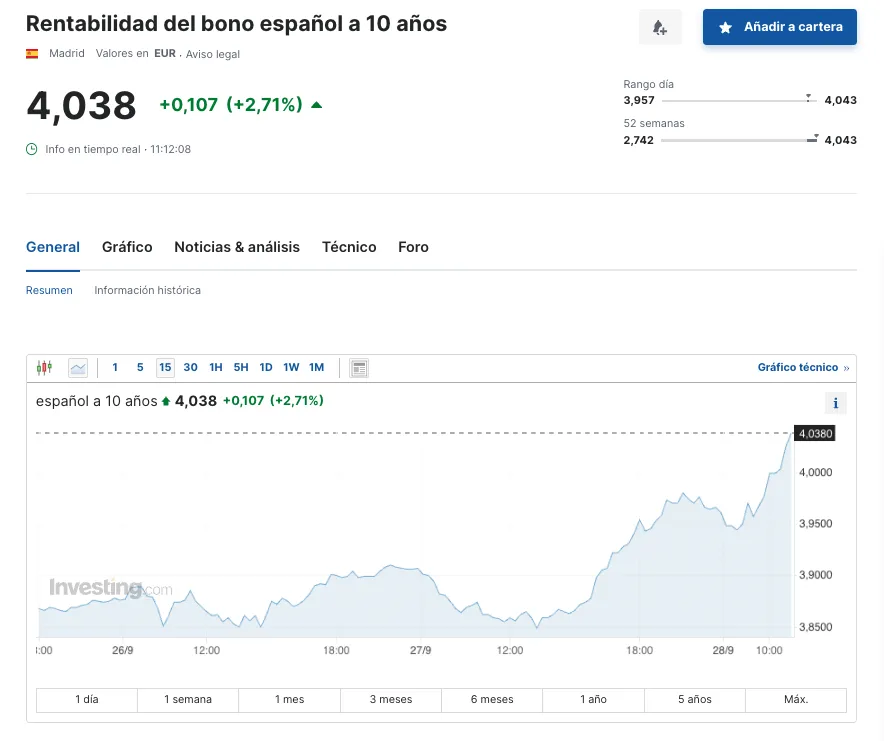Click the real-time clock icon
The width and height of the screenshot is (884, 741).
32,149
